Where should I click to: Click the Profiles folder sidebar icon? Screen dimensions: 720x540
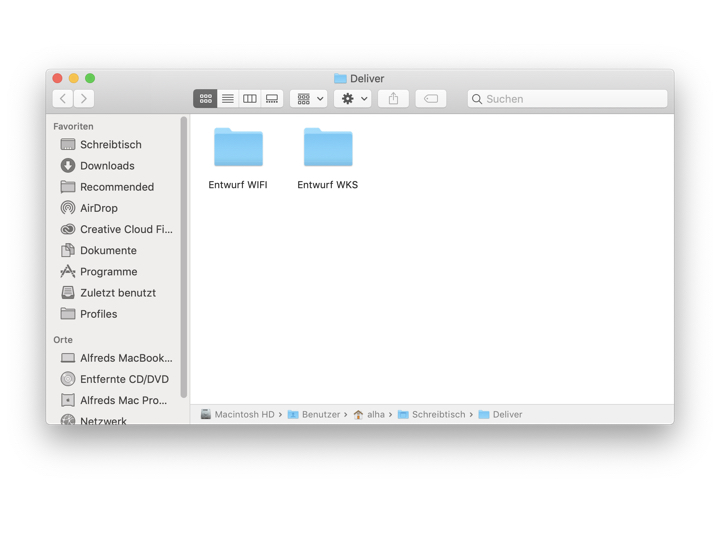coord(68,314)
